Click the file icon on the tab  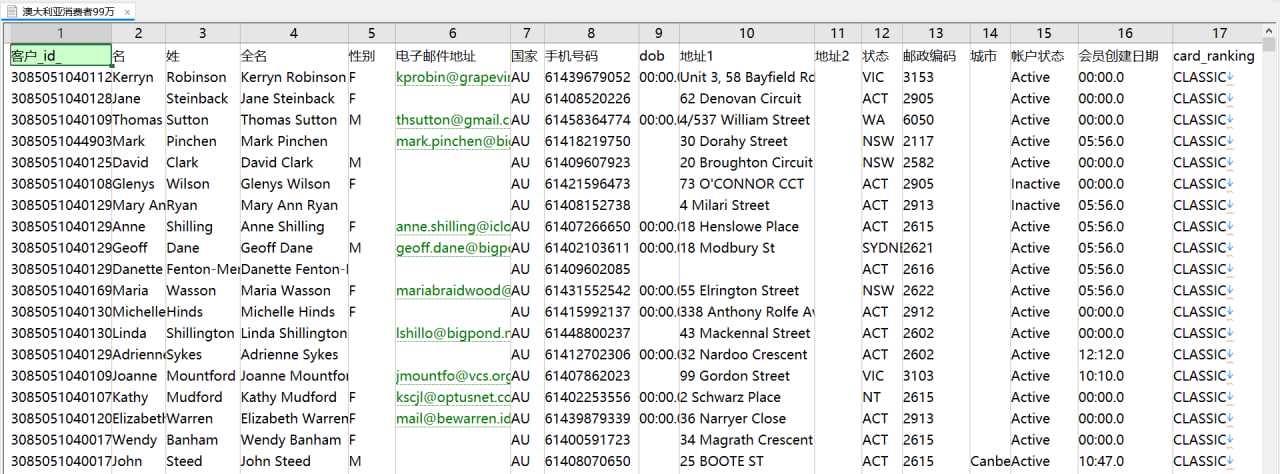click(x=13, y=11)
